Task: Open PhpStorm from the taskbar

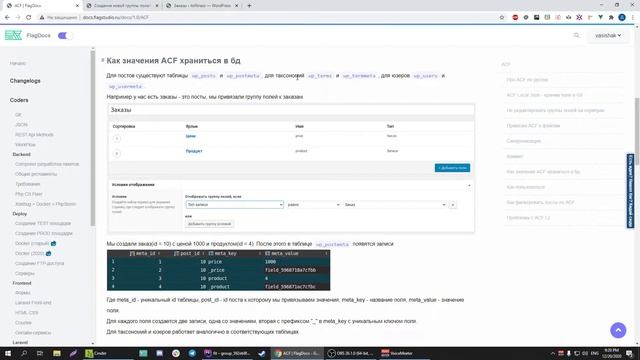Action: (x=227, y=353)
